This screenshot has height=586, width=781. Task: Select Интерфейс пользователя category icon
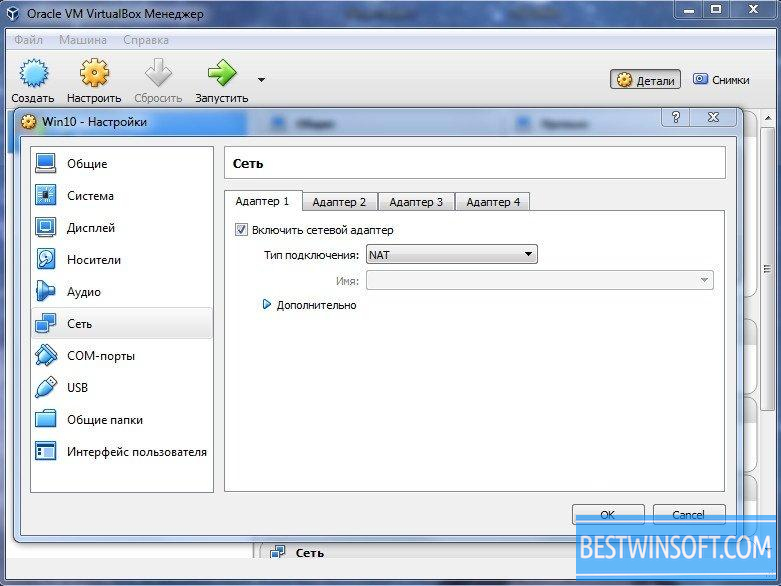coord(46,452)
